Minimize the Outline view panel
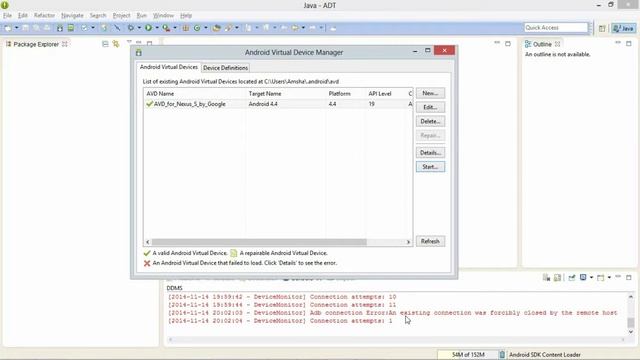Viewport: 640px width, 360px height. (x=618, y=42)
